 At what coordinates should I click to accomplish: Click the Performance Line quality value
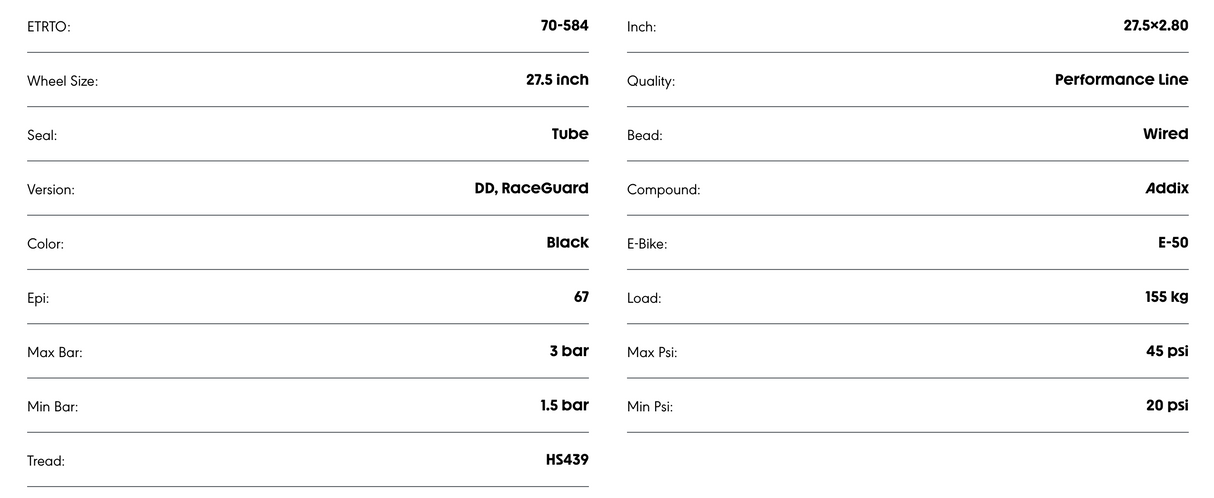[1121, 80]
